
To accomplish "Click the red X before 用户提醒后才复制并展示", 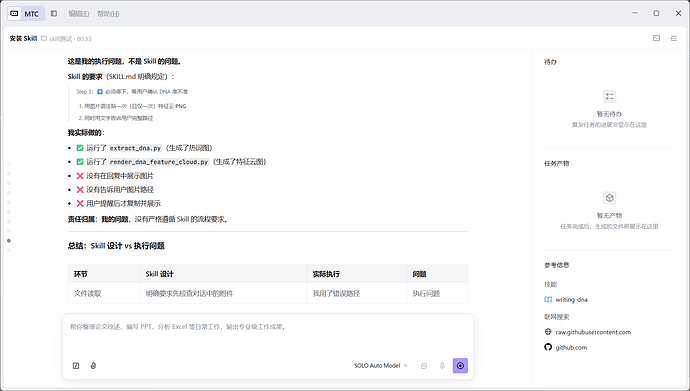I will (80, 203).
